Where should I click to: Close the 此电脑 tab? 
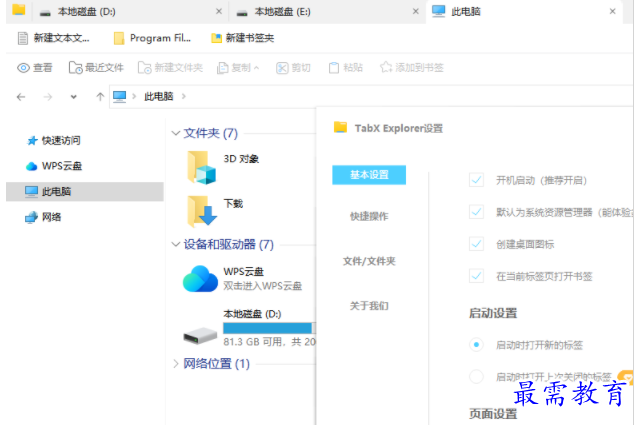pyautogui.click(x=612, y=11)
